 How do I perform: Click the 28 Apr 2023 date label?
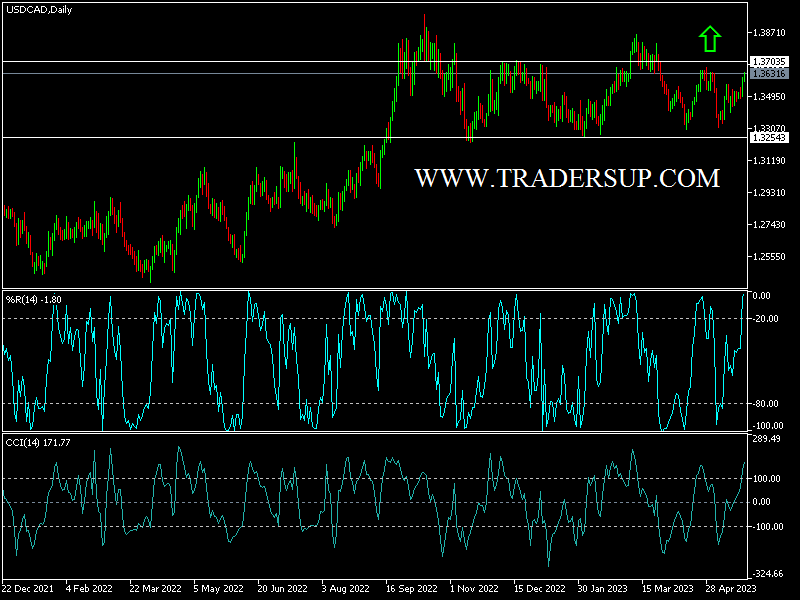[731, 588]
